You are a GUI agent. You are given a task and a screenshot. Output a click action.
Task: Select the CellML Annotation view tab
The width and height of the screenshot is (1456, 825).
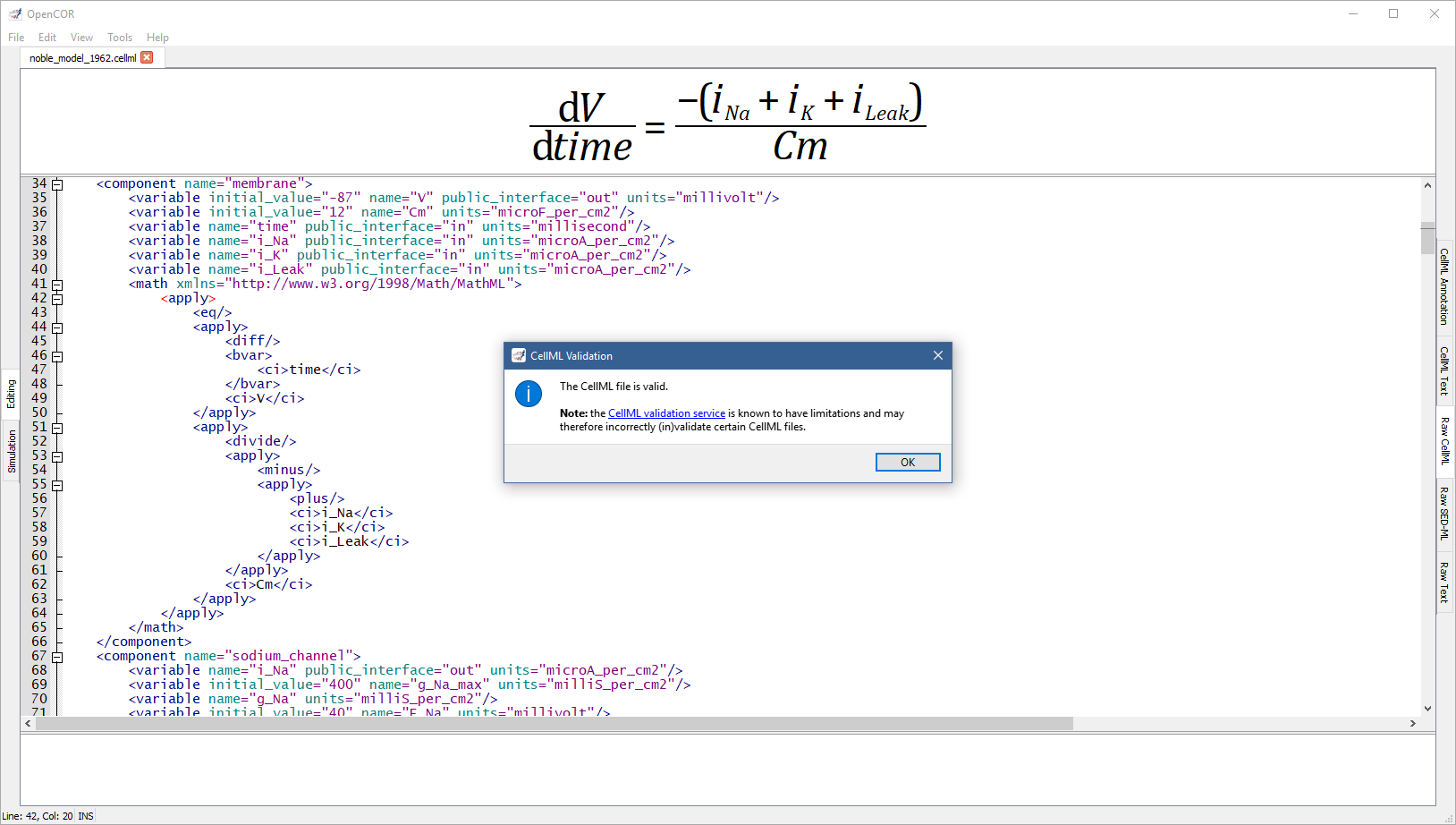[1443, 287]
